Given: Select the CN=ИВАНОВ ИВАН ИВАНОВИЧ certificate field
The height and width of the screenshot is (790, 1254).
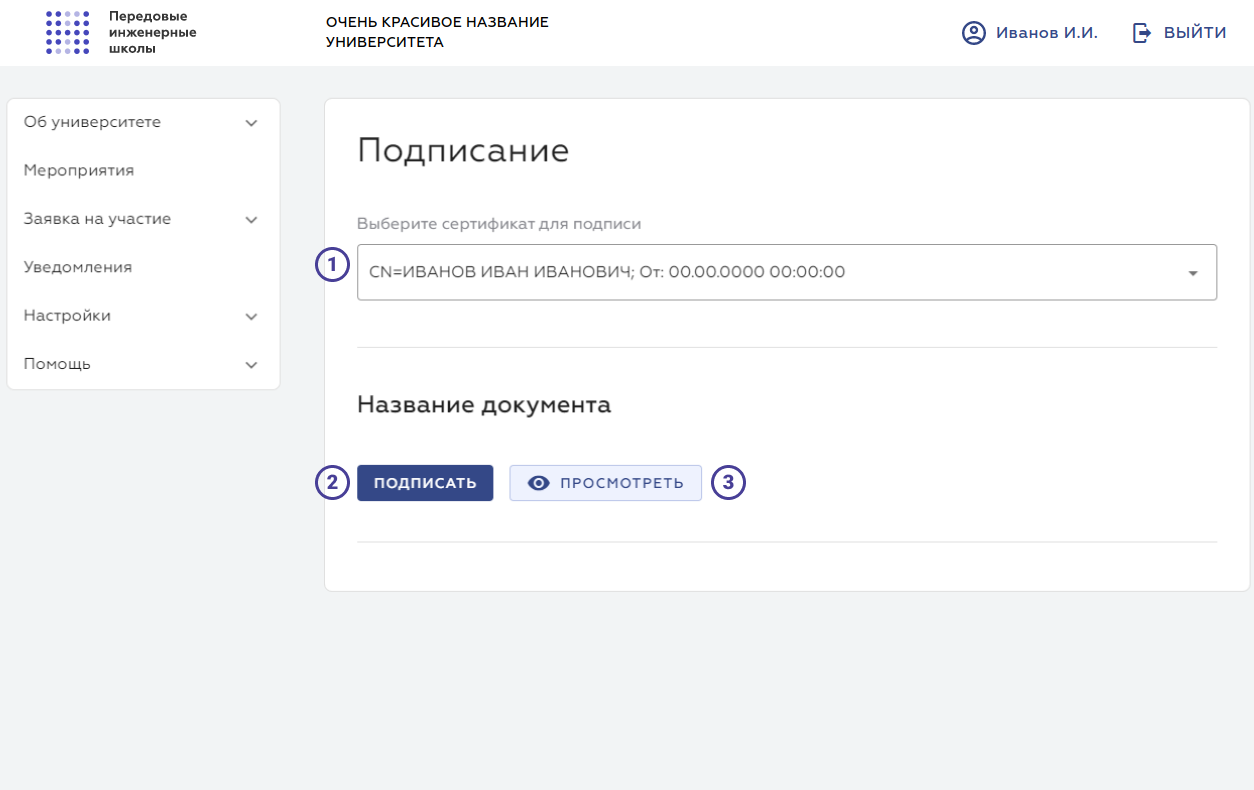Looking at the screenshot, I should tap(787, 272).
